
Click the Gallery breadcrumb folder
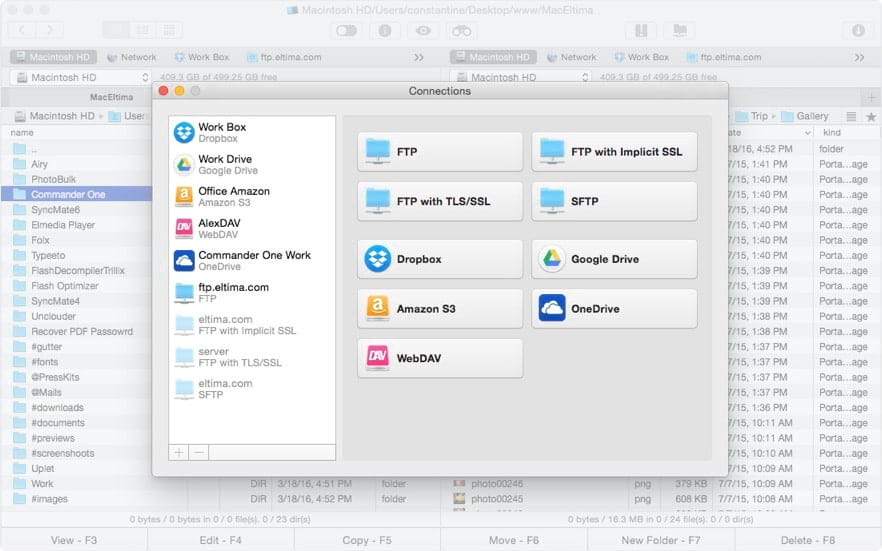[805, 116]
